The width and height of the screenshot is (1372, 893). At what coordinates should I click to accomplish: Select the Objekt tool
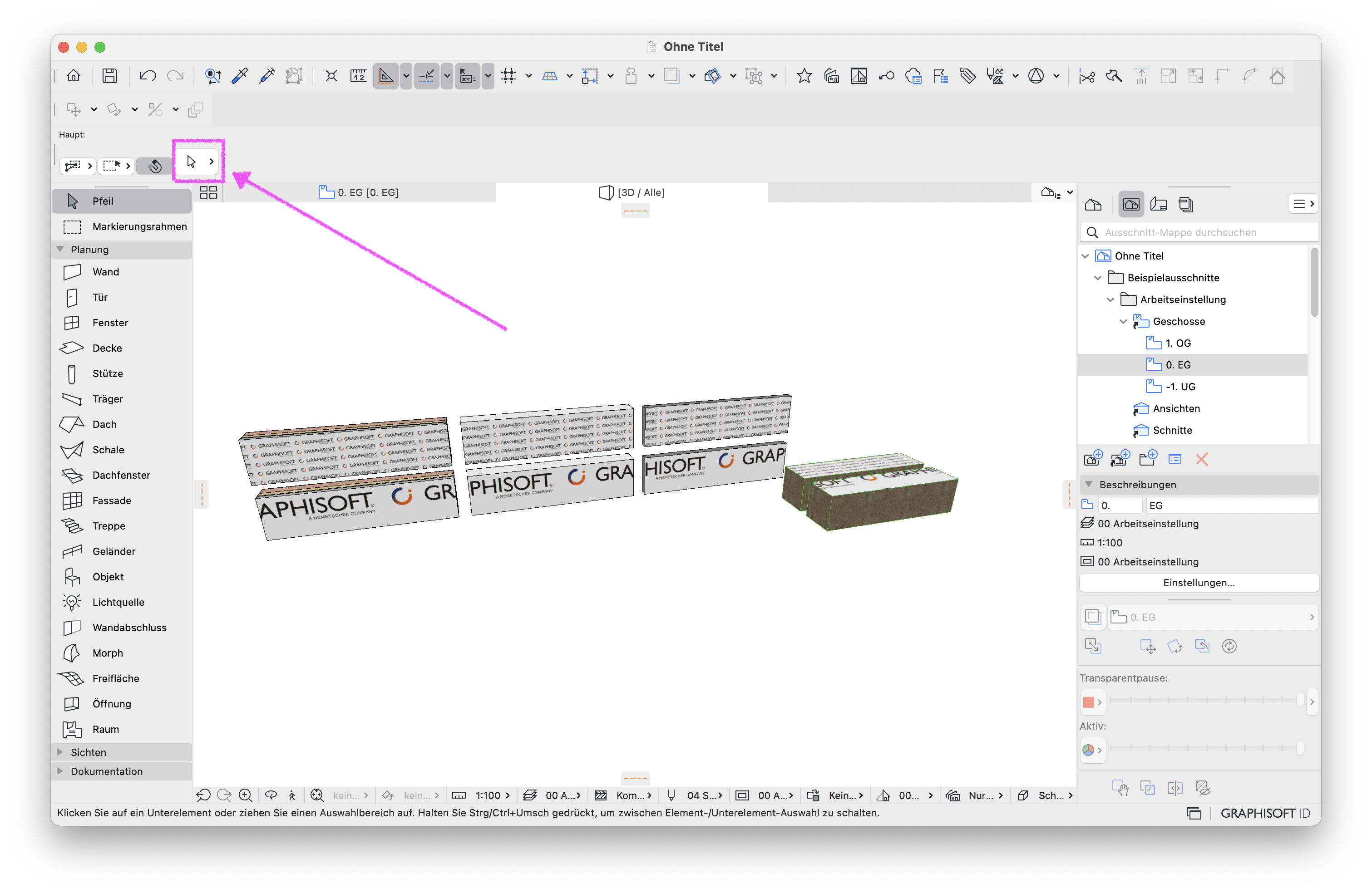[122, 577]
